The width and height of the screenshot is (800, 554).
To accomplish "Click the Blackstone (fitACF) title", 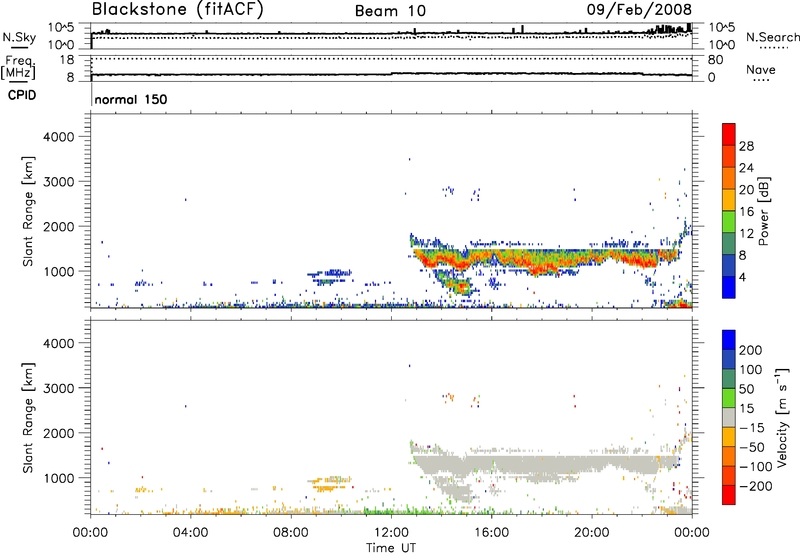I will click(x=178, y=9).
